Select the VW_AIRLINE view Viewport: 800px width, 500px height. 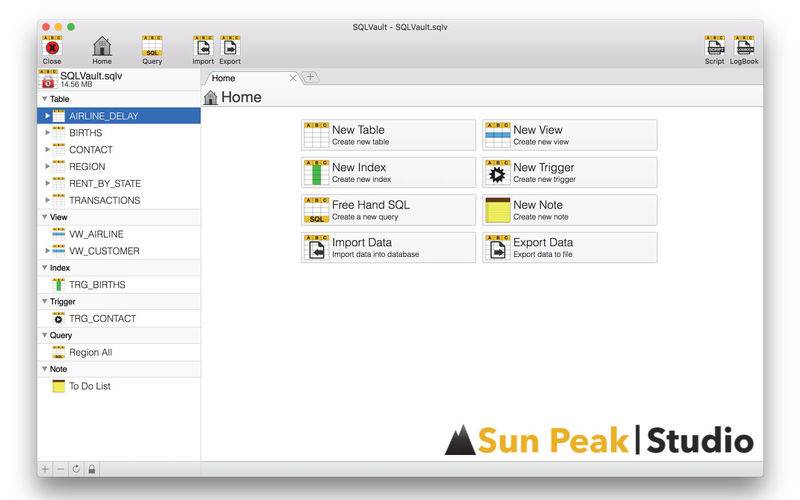point(119,234)
